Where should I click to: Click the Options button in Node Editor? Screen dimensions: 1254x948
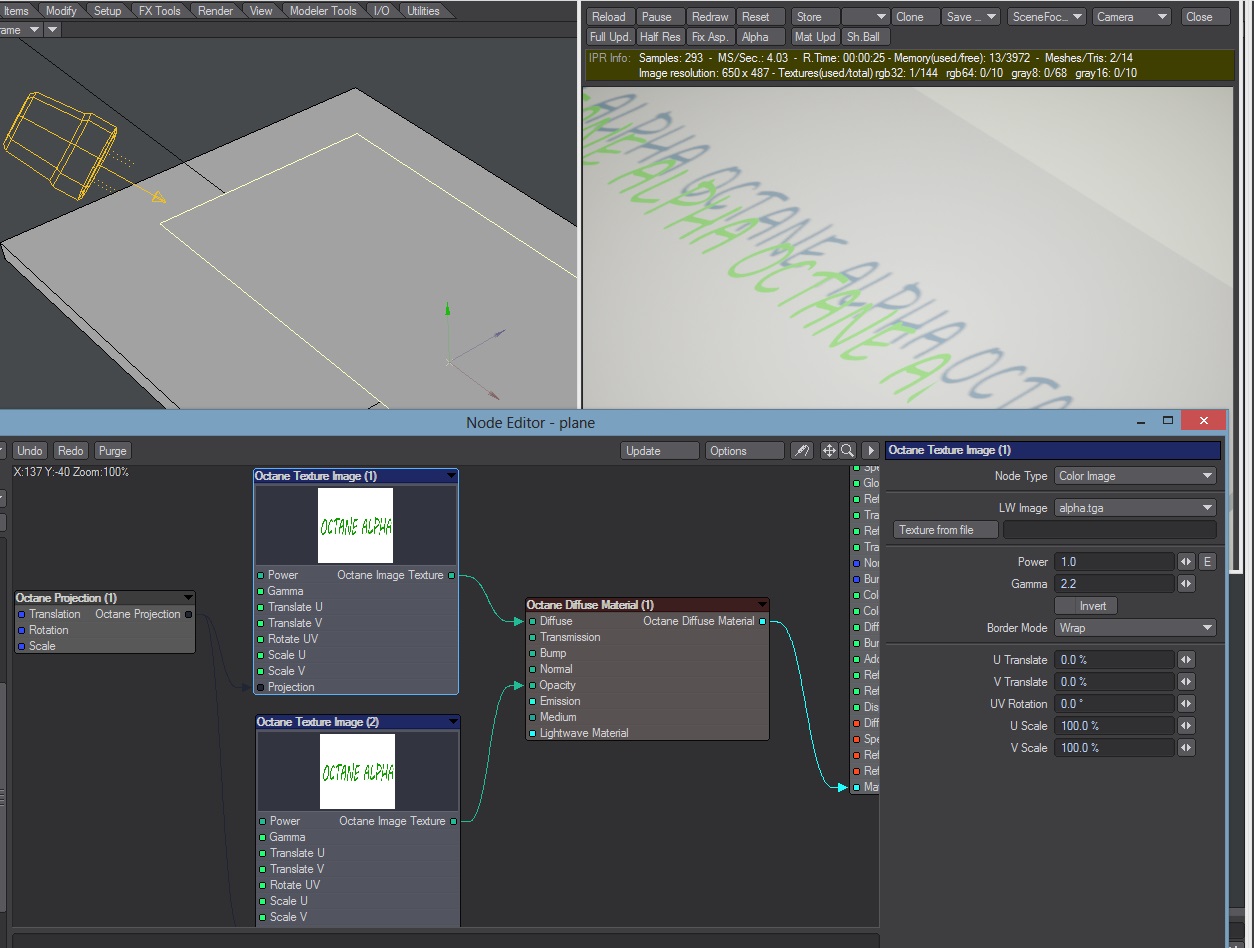745,451
